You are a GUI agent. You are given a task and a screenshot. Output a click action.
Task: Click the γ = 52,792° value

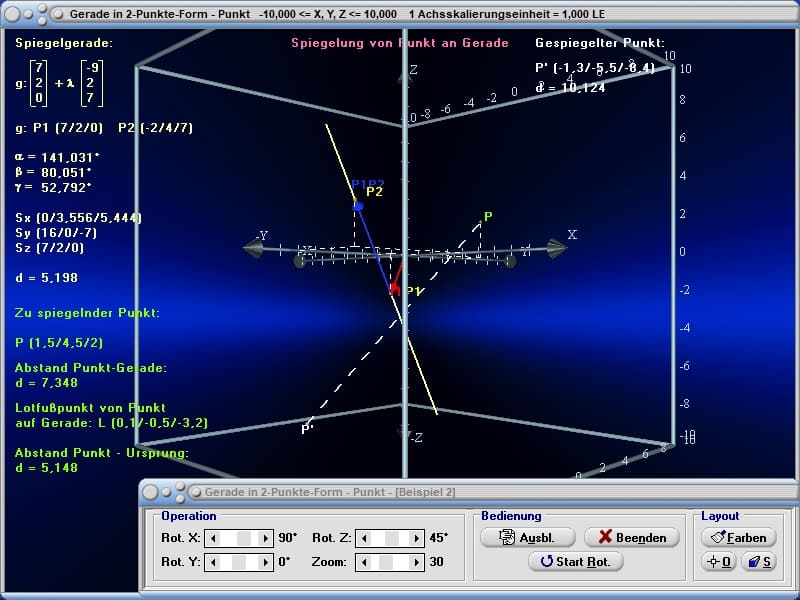tap(54, 187)
